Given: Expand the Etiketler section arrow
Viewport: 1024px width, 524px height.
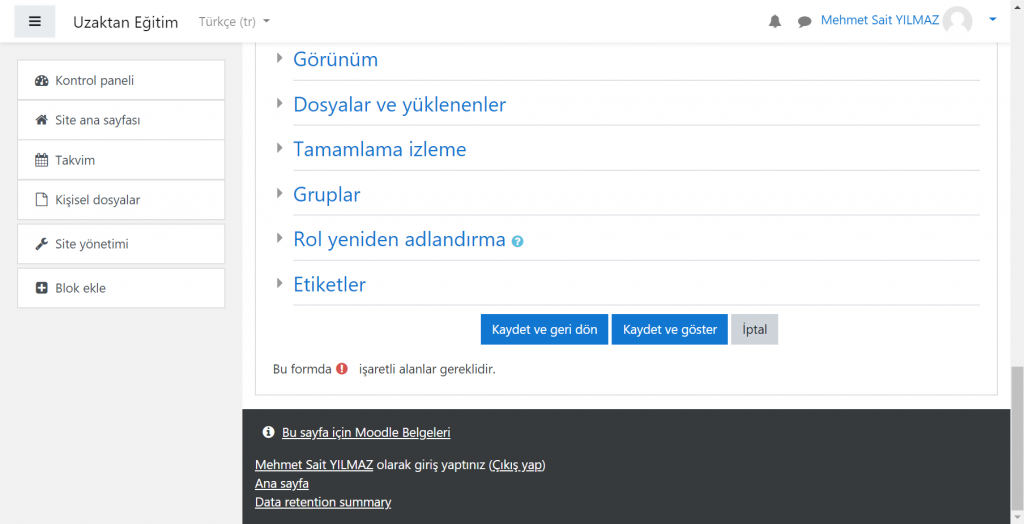Looking at the screenshot, I should 280,283.
